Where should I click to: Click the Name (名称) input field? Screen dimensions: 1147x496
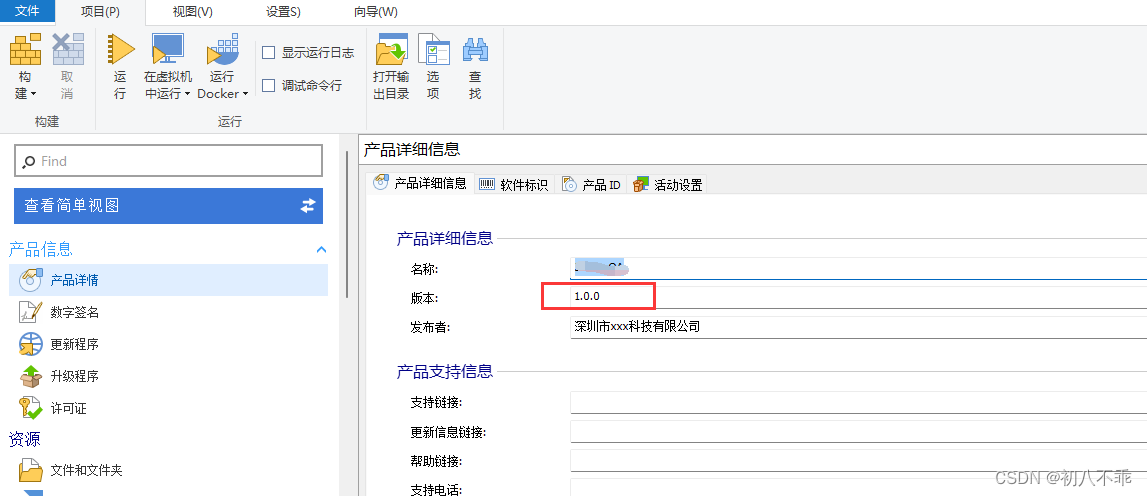point(858,268)
